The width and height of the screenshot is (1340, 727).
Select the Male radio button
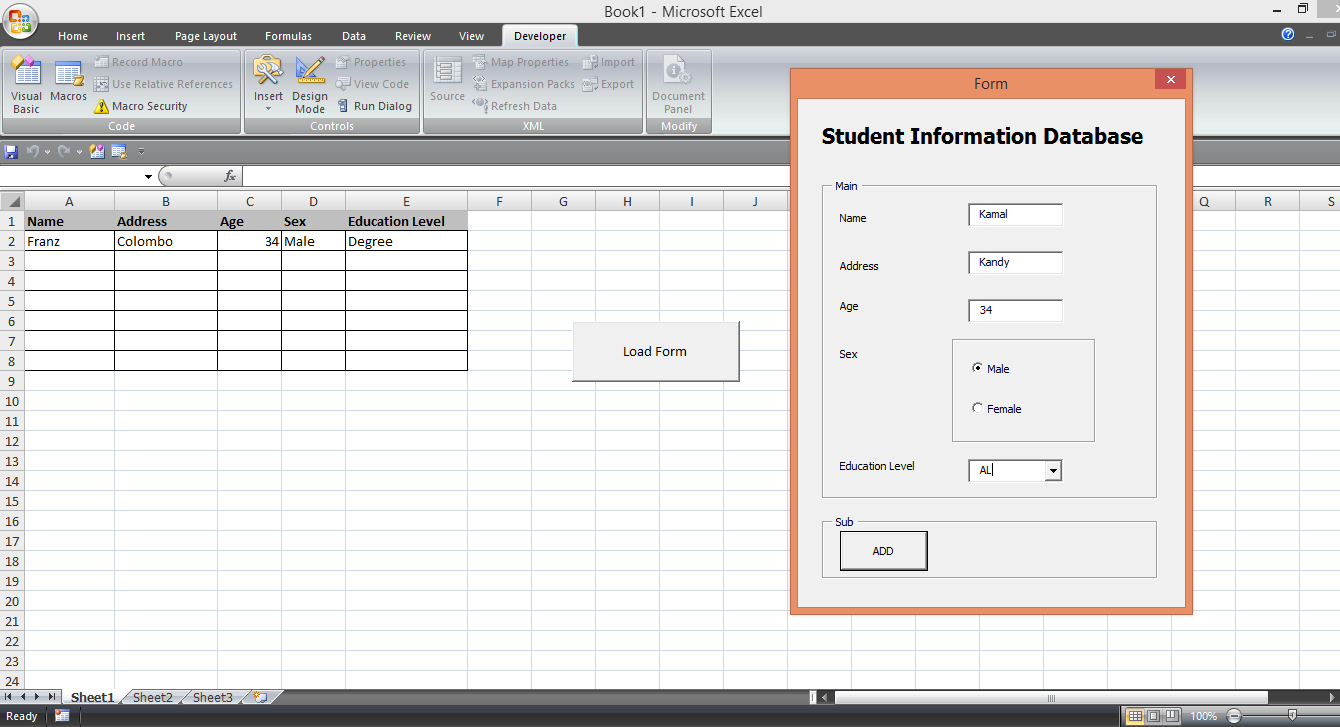click(977, 368)
